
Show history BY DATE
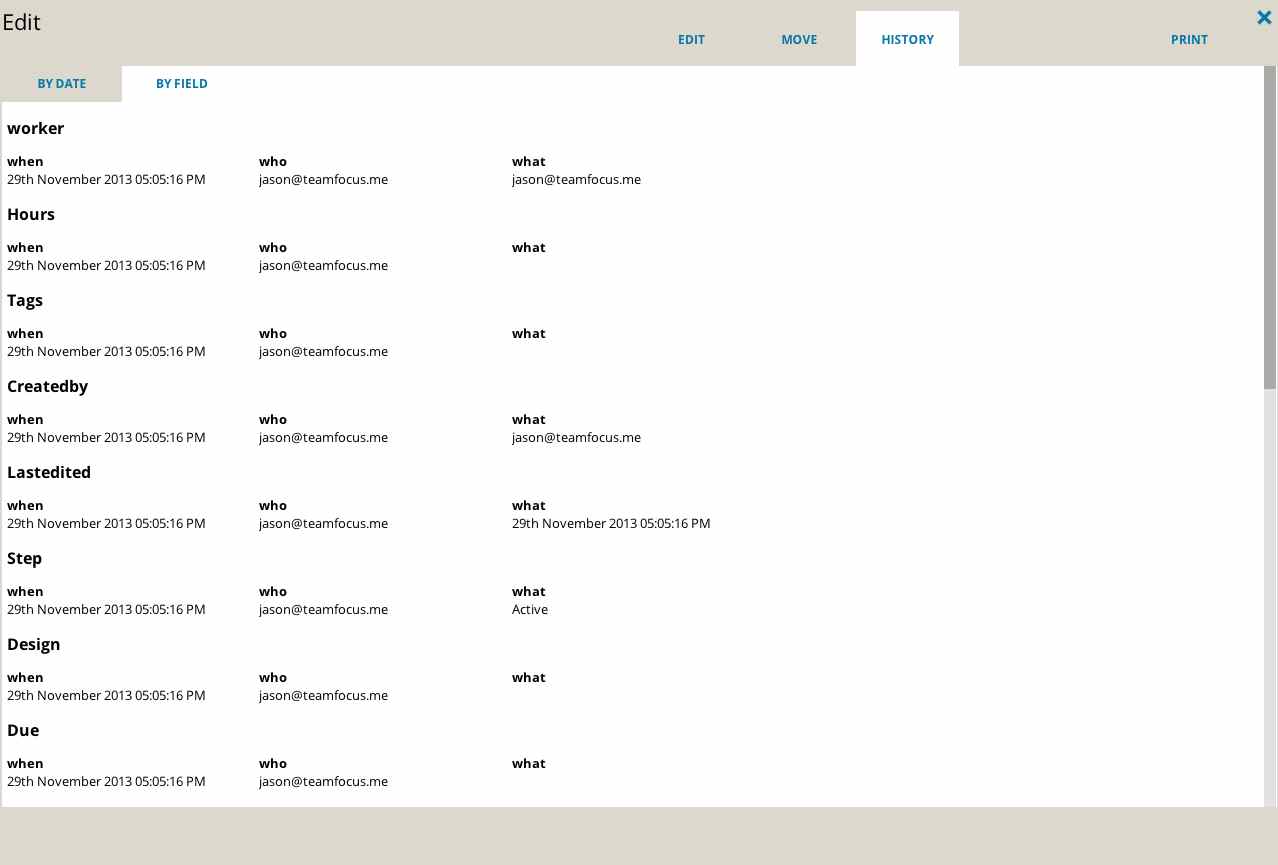click(x=62, y=84)
